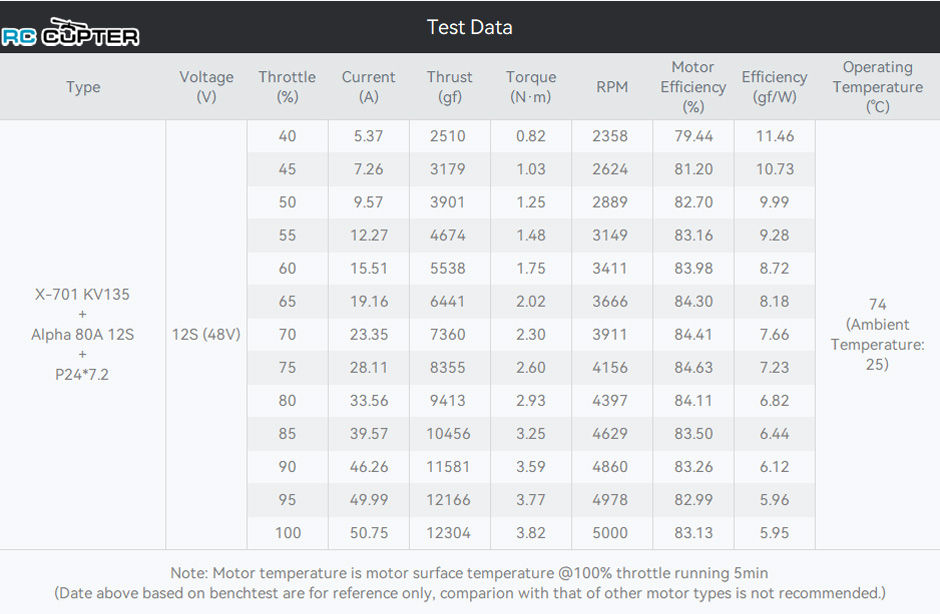Screen dimensions: 940x614
Task: Click the 5000 RPM value
Action: tap(610, 533)
